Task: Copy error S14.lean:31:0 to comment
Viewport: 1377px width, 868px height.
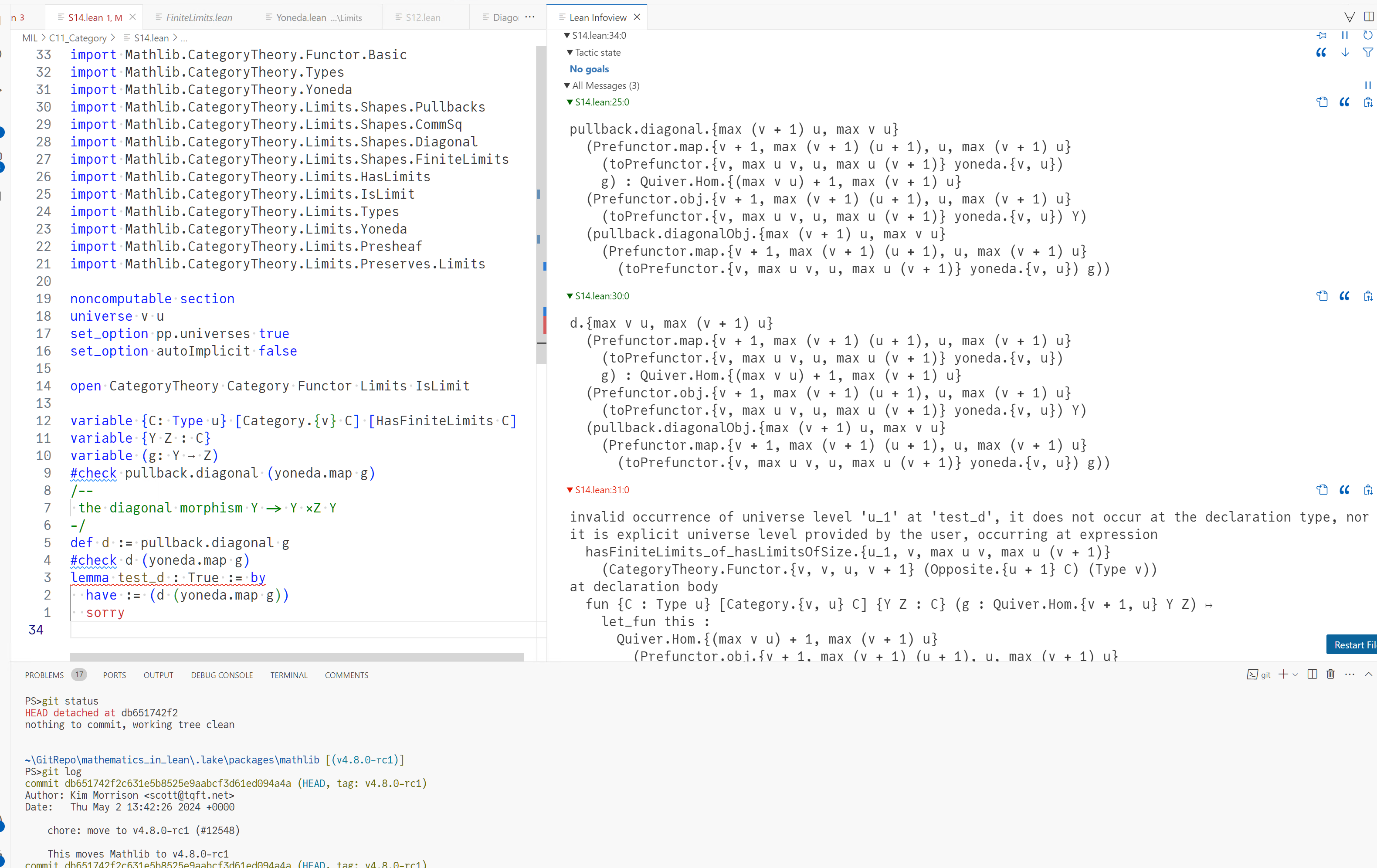Action: [x=1344, y=490]
